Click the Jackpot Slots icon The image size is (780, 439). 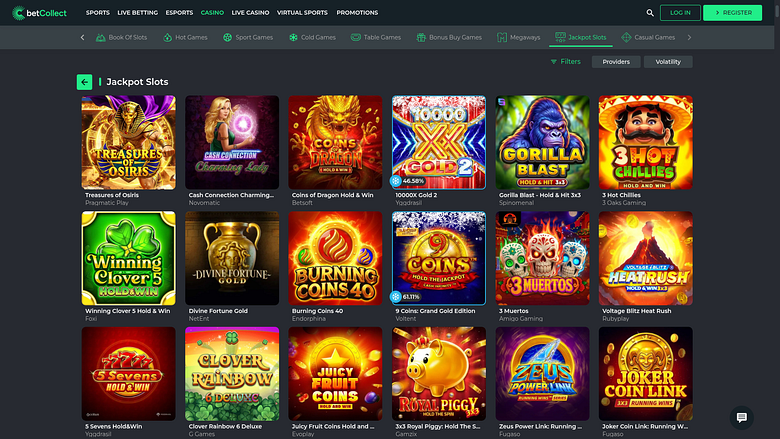point(560,37)
